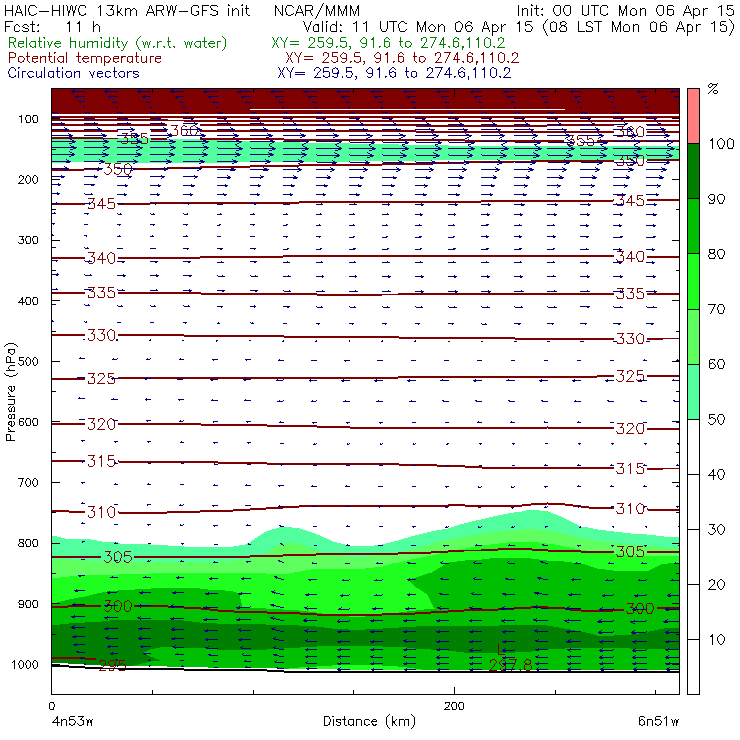Click the pressure axis label '700'

point(28,483)
